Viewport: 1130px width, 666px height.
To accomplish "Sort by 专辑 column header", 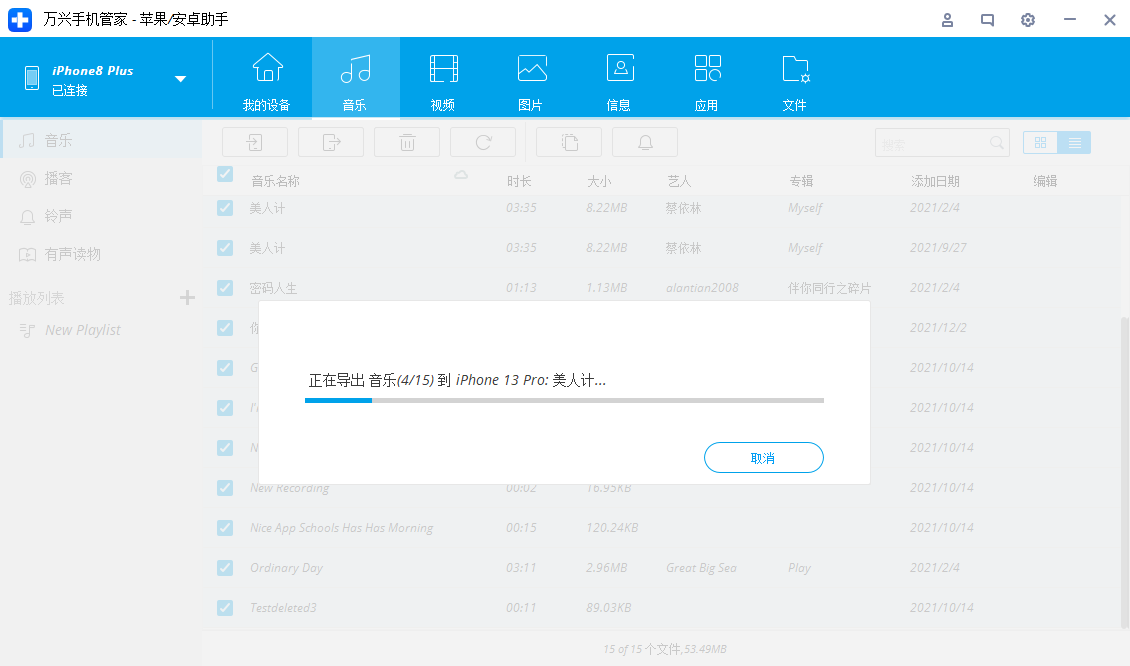I will pos(801,181).
